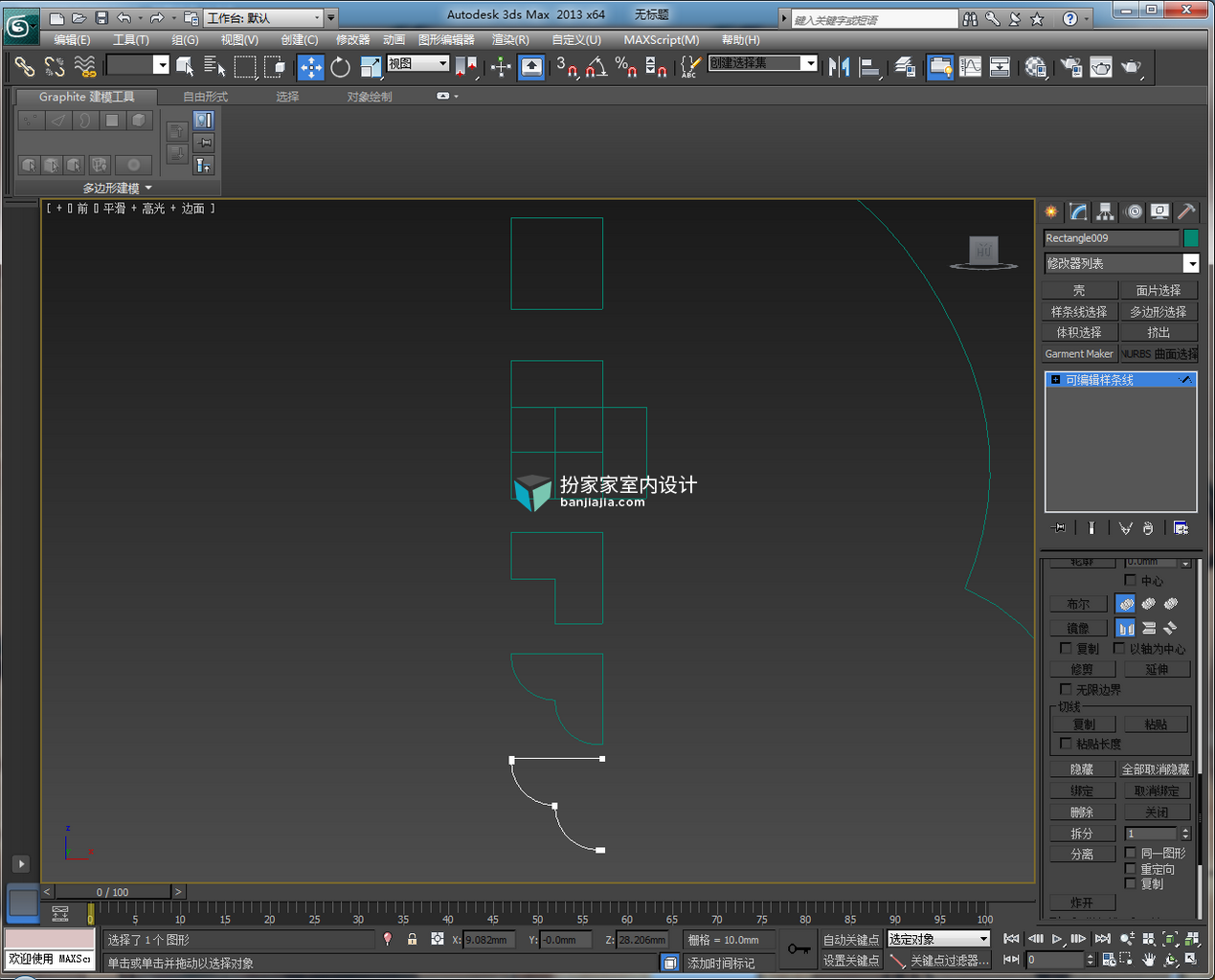Click the Pin Stack icon under modifier stack
This screenshot has width=1215, height=980.
click(x=1058, y=528)
